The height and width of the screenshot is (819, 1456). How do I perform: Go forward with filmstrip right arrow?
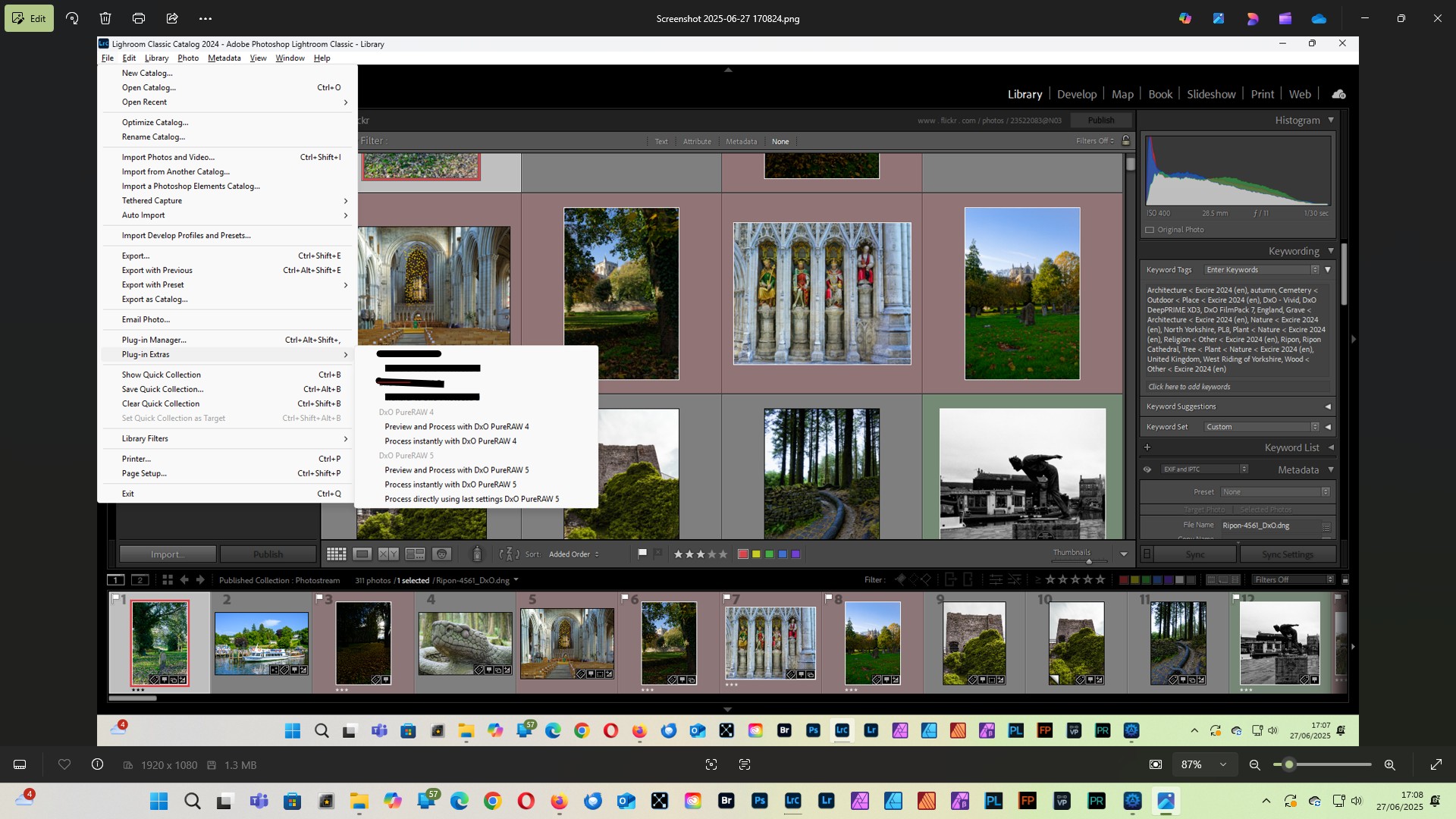pos(201,580)
